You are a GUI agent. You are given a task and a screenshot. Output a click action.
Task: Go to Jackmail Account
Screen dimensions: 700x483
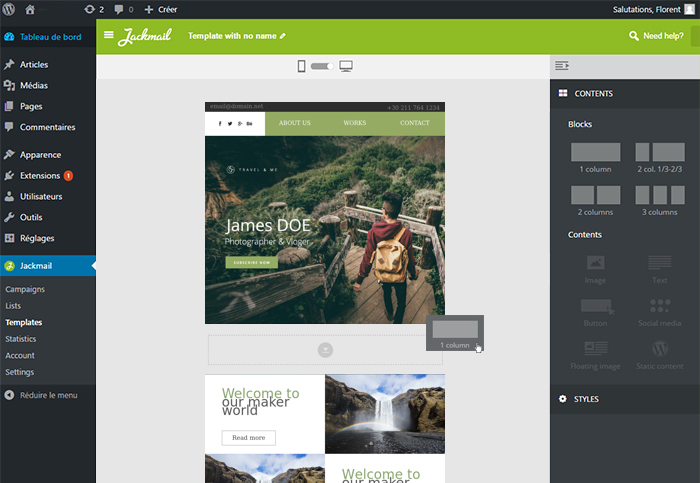(x=20, y=355)
